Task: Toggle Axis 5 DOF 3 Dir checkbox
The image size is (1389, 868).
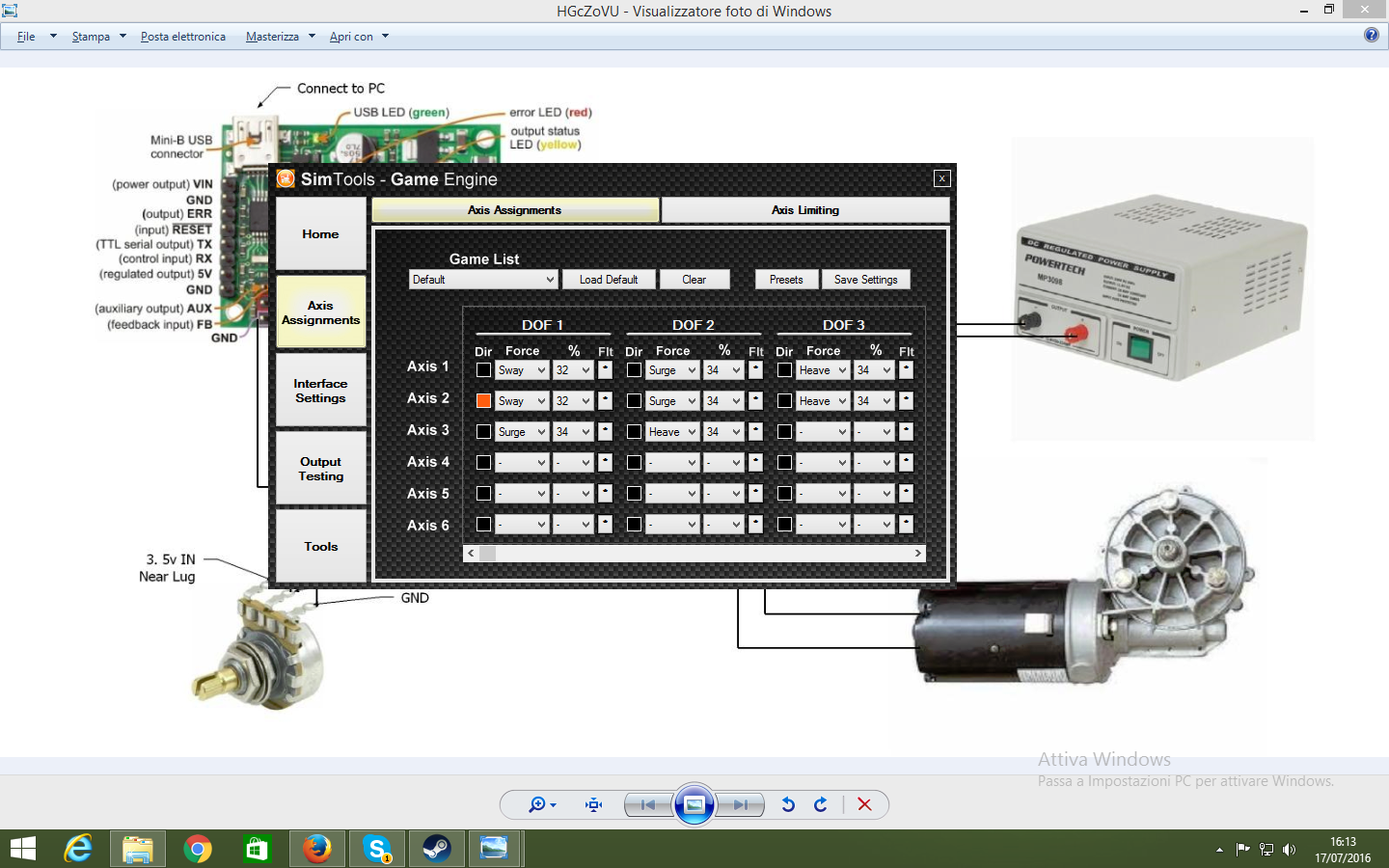Action: click(784, 493)
